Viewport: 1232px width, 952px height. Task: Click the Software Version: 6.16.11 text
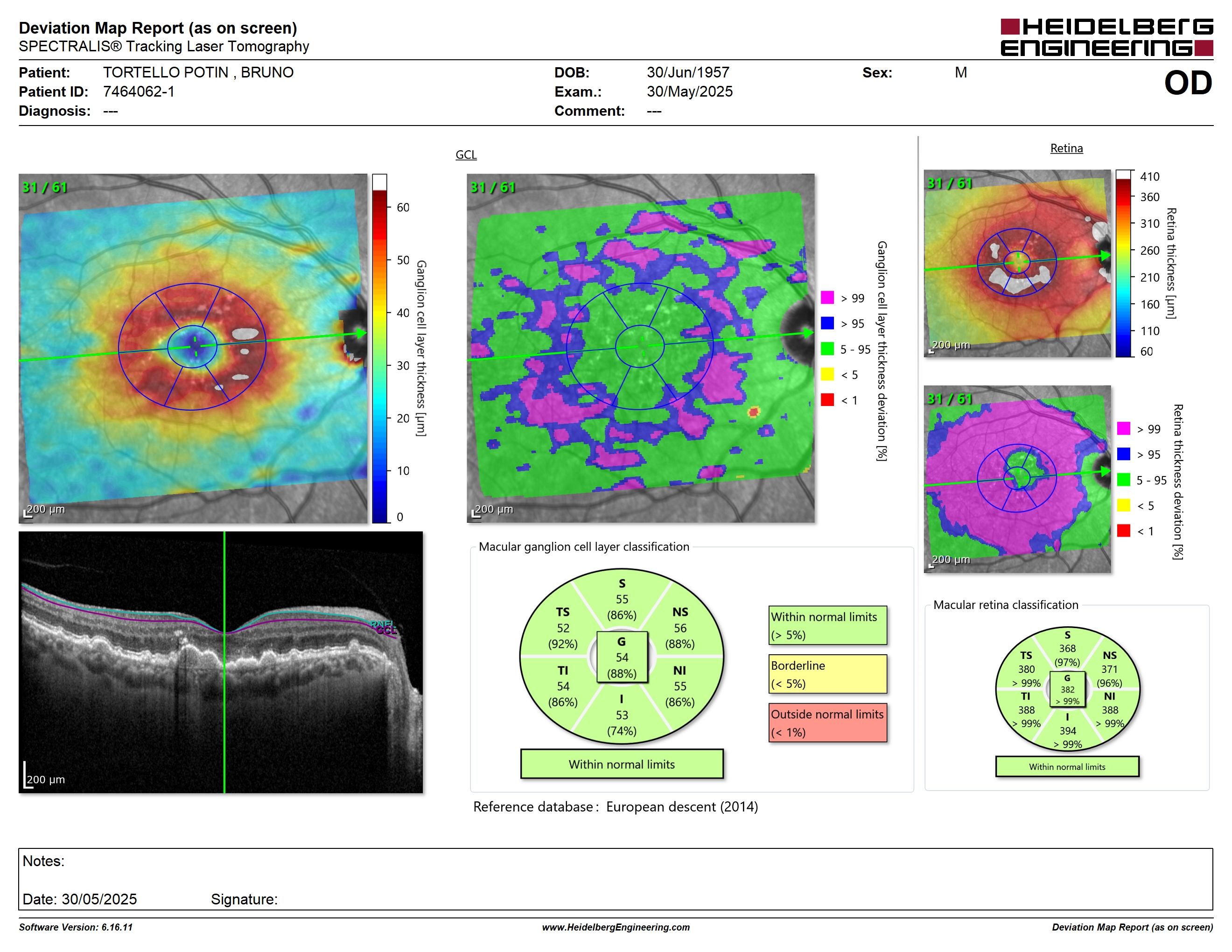[76, 927]
